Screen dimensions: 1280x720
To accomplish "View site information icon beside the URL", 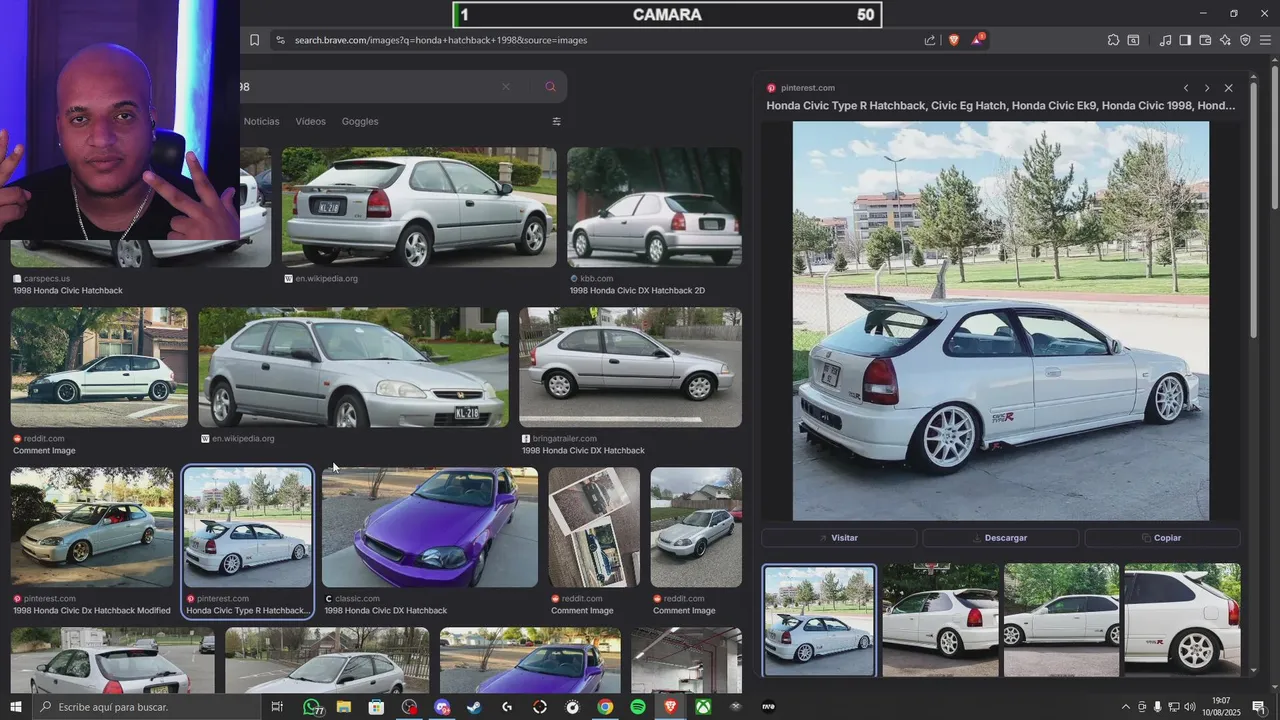I will point(280,40).
